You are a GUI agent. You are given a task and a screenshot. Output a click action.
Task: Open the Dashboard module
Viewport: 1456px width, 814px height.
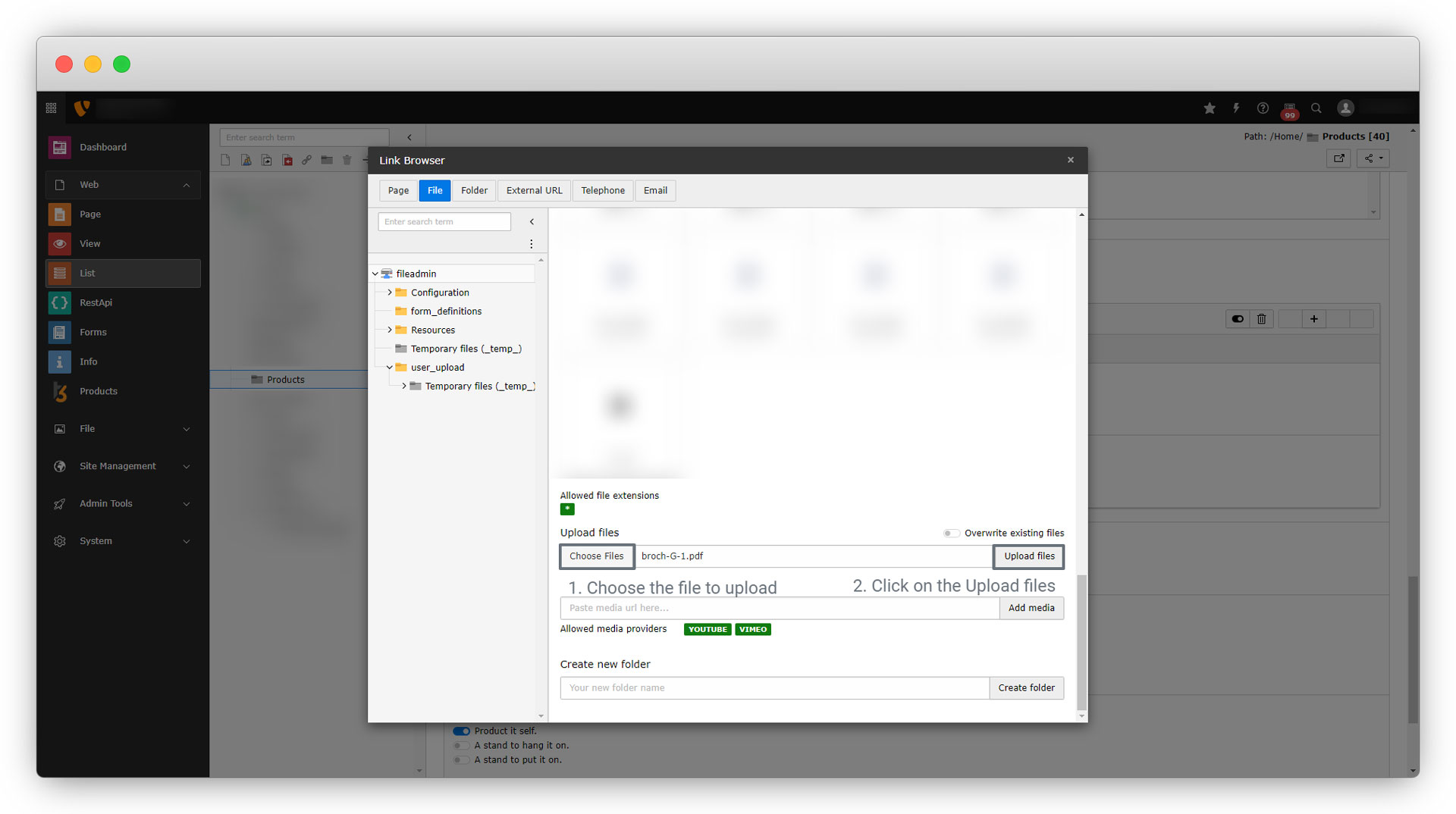[x=103, y=147]
